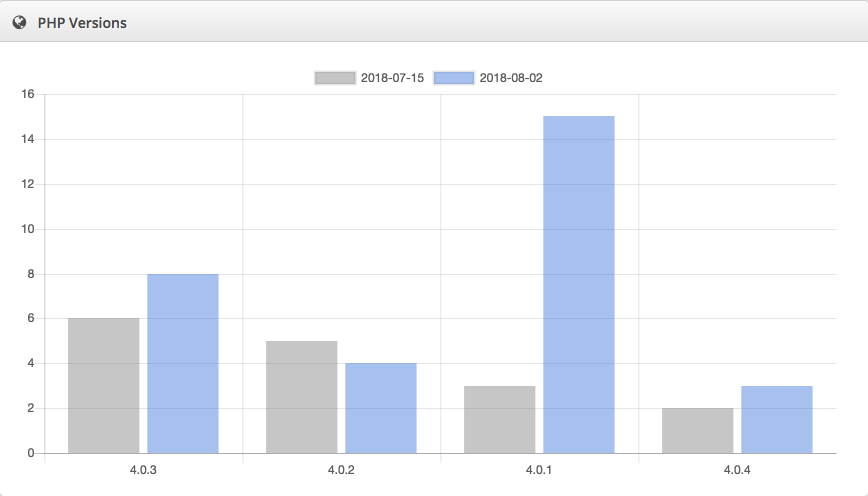Image resolution: width=868 pixels, height=496 pixels.
Task: Select the blue bar for version 4.0.2
Action: [x=381, y=408]
